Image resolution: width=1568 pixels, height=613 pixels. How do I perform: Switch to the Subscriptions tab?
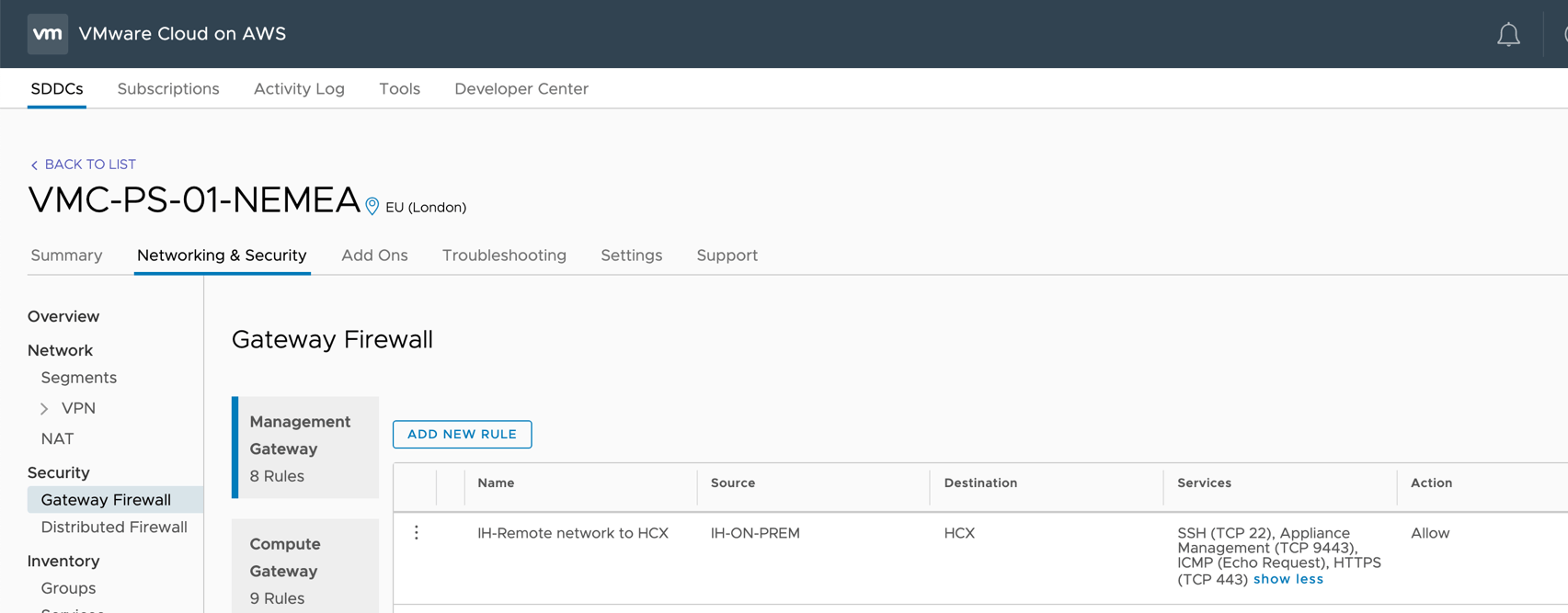(168, 89)
